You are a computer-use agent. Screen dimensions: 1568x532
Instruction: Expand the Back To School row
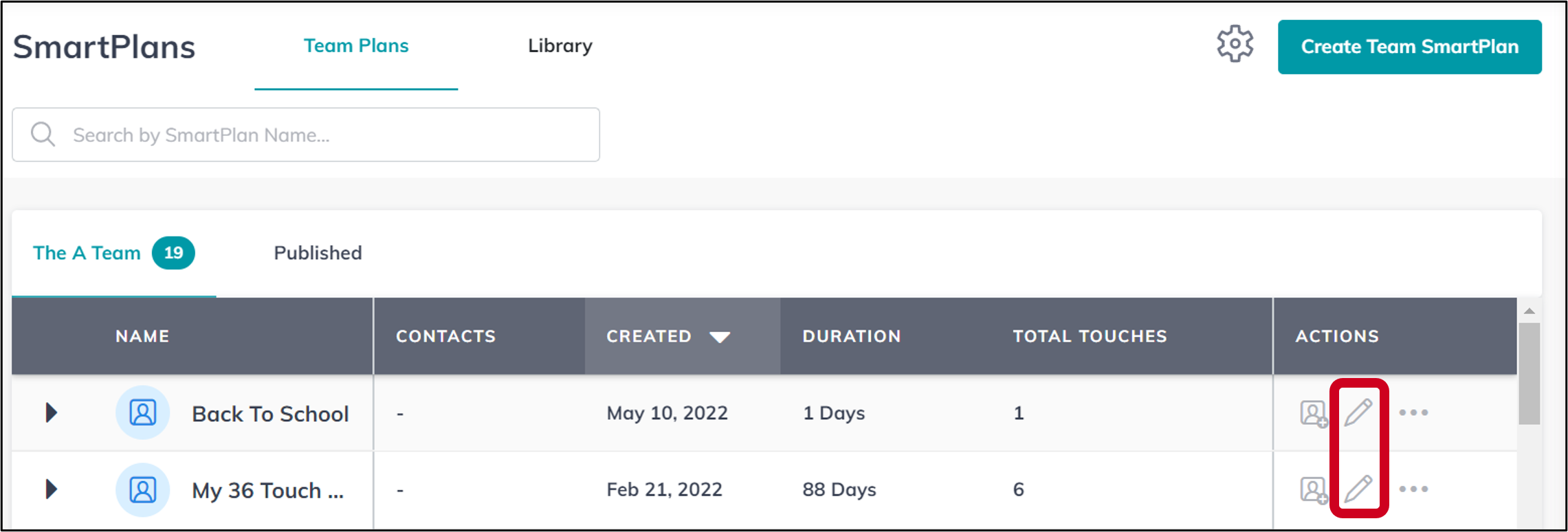(x=51, y=412)
